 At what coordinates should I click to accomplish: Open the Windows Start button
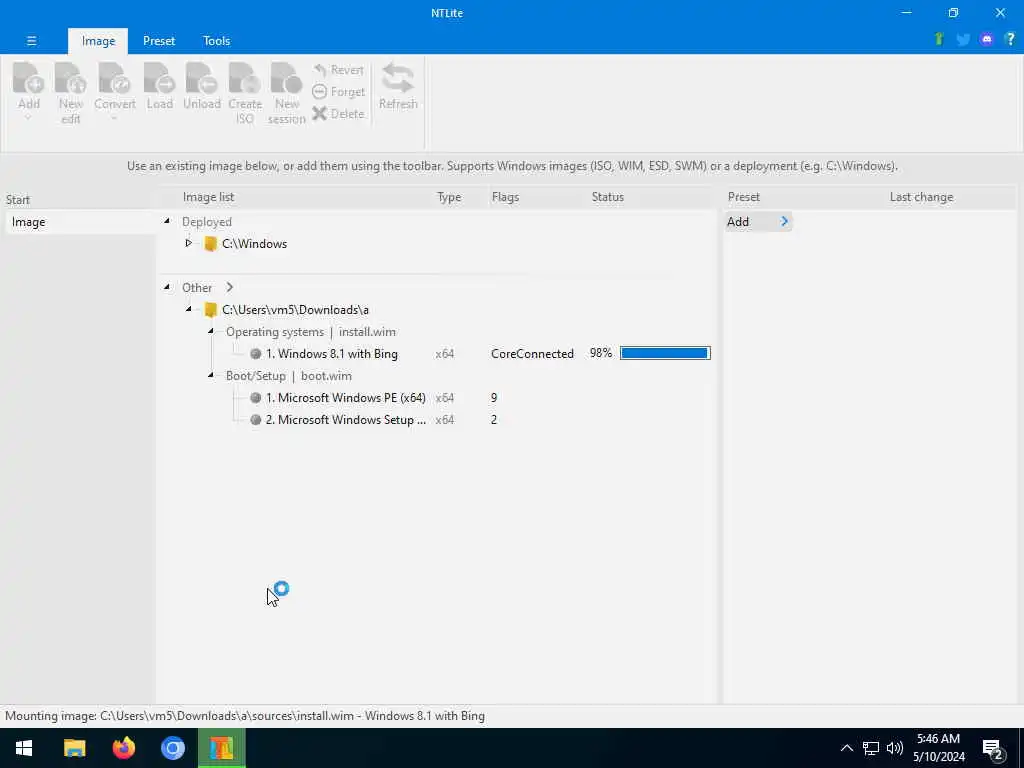coord(24,748)
